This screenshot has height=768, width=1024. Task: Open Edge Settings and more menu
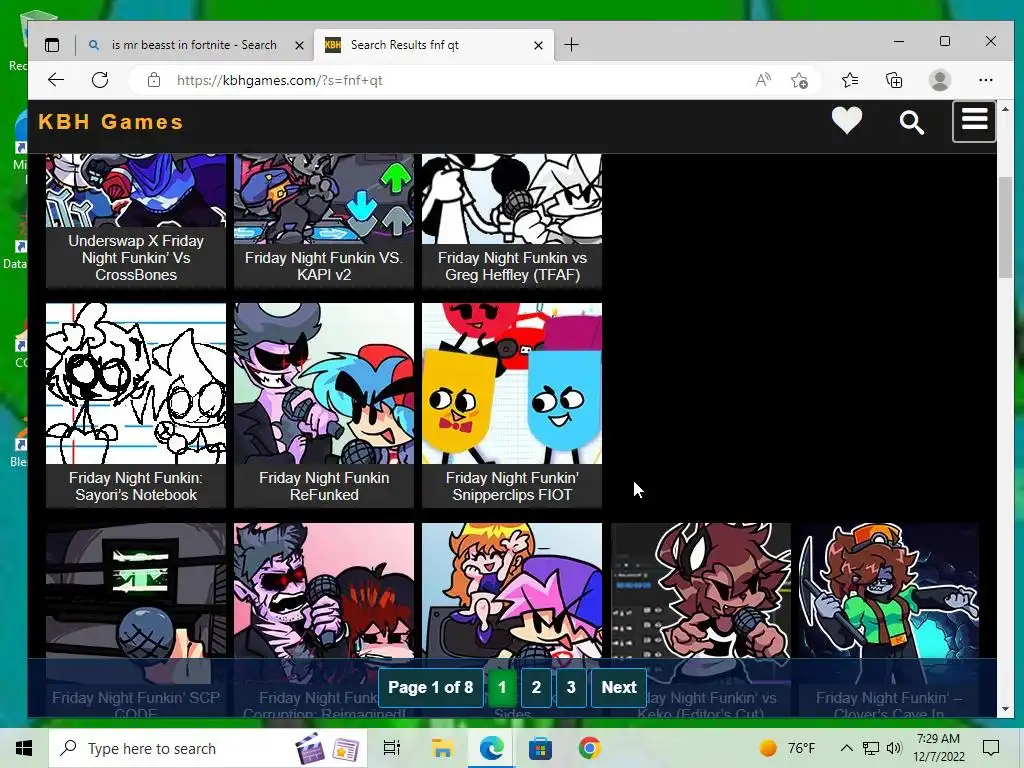(985, 80)
